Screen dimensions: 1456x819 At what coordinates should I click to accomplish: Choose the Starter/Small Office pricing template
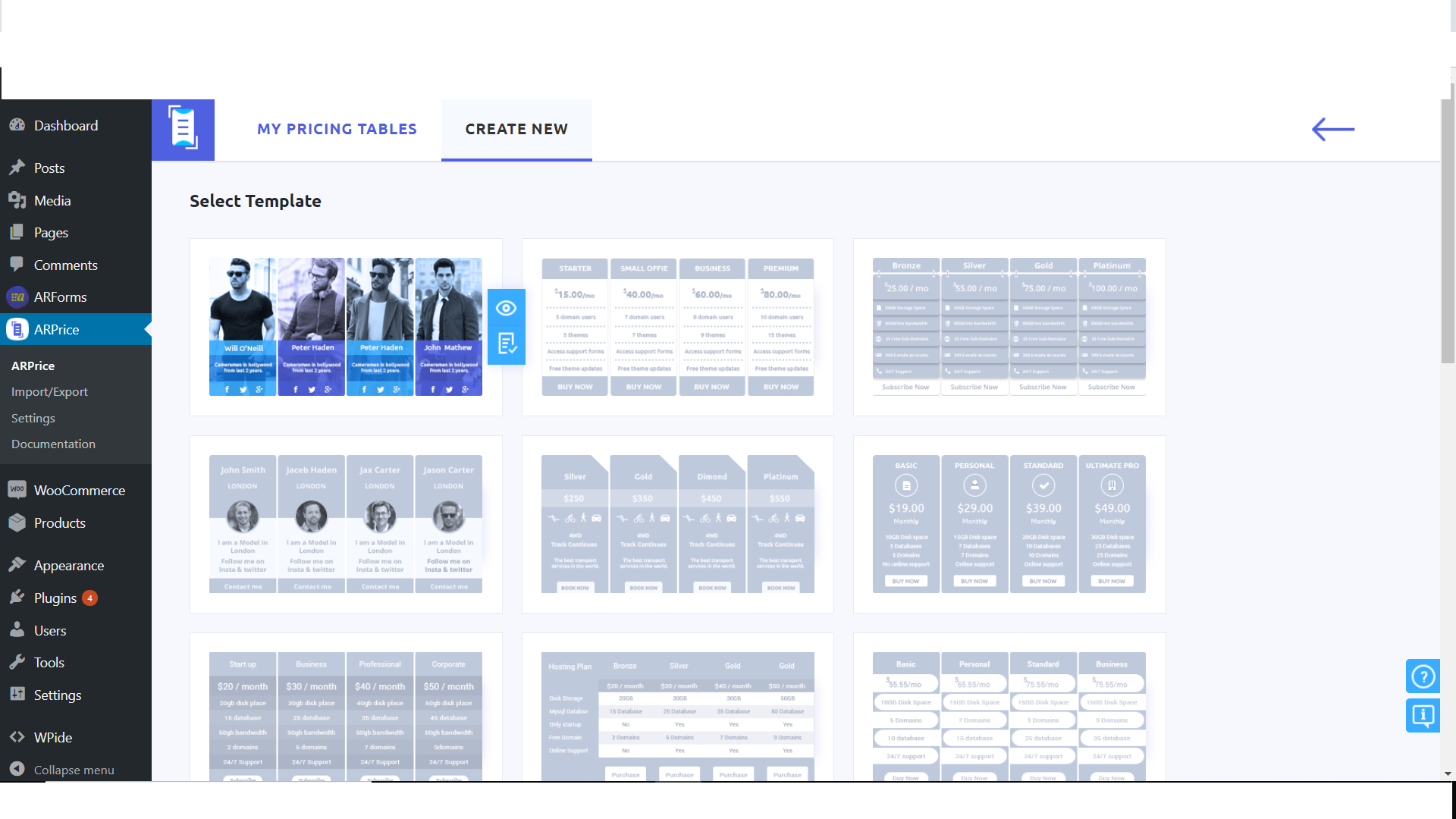point(677,327)
